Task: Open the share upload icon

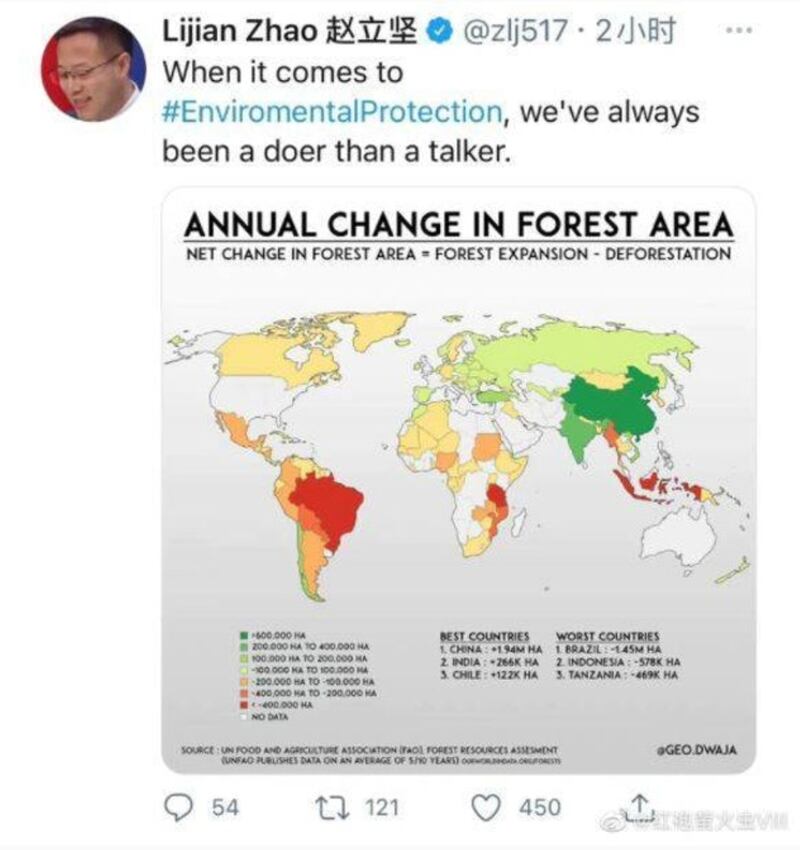Action: [x=639, y=806]
